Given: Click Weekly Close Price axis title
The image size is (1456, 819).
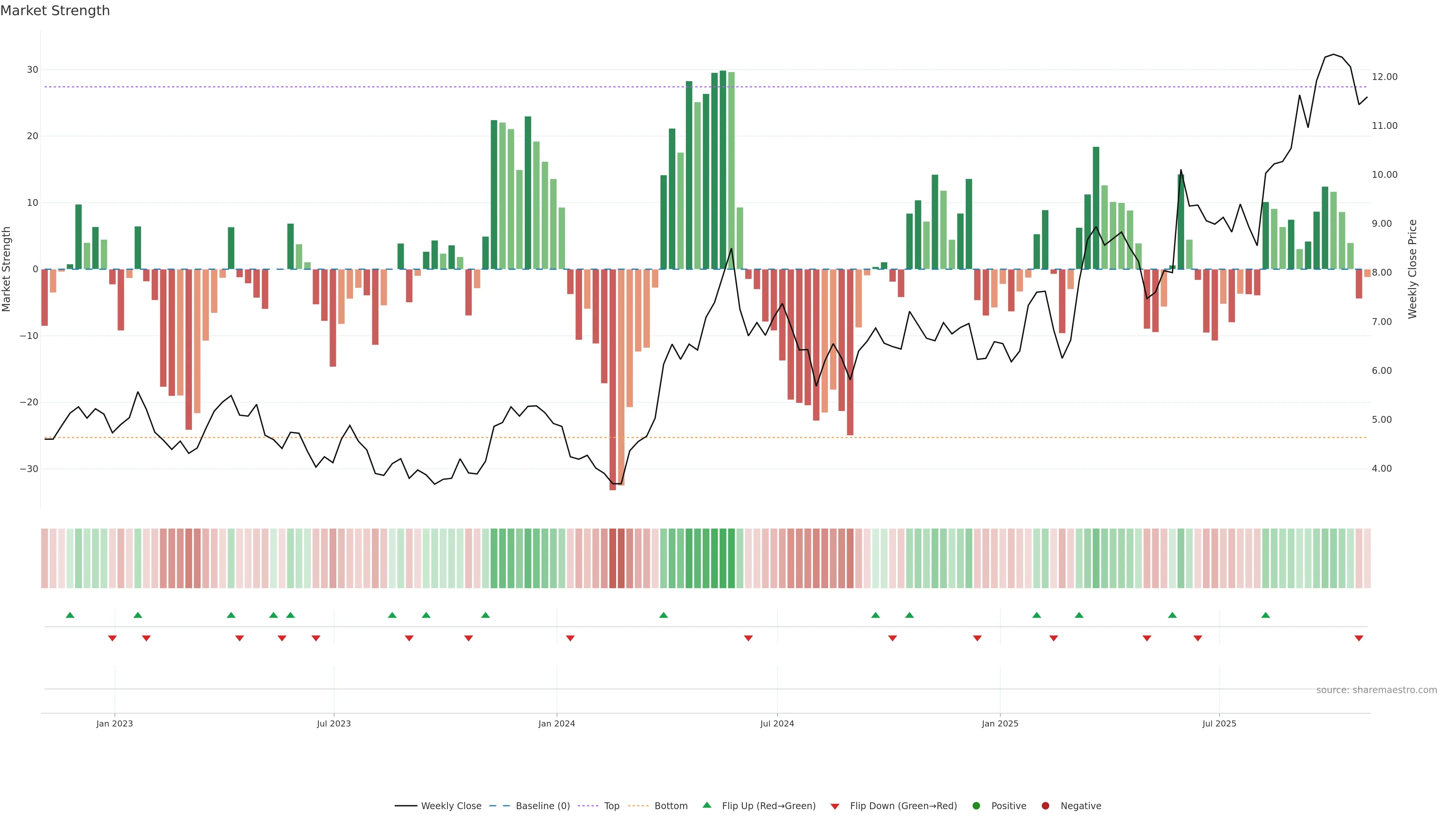Looking at the screenshot, I should tap(1412, 269).
